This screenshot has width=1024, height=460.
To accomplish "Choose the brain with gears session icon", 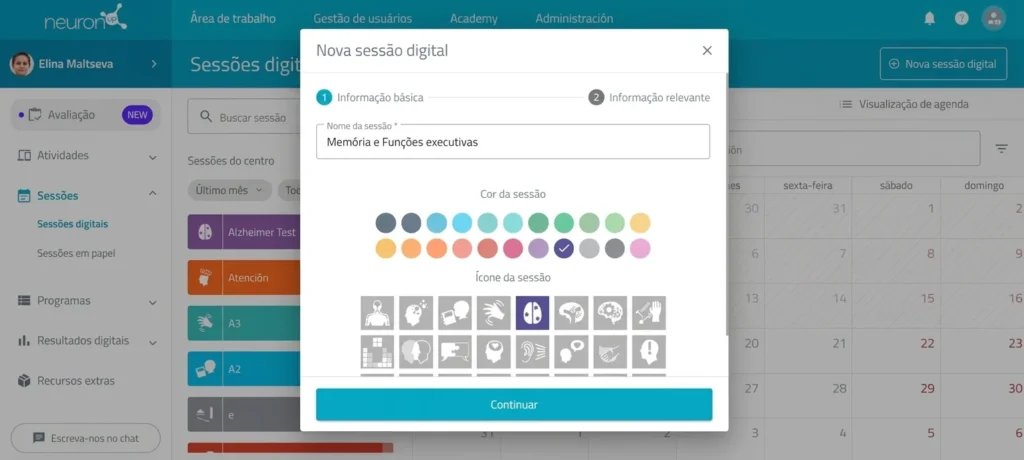I will pyautogui.click(x=610, y=313).
